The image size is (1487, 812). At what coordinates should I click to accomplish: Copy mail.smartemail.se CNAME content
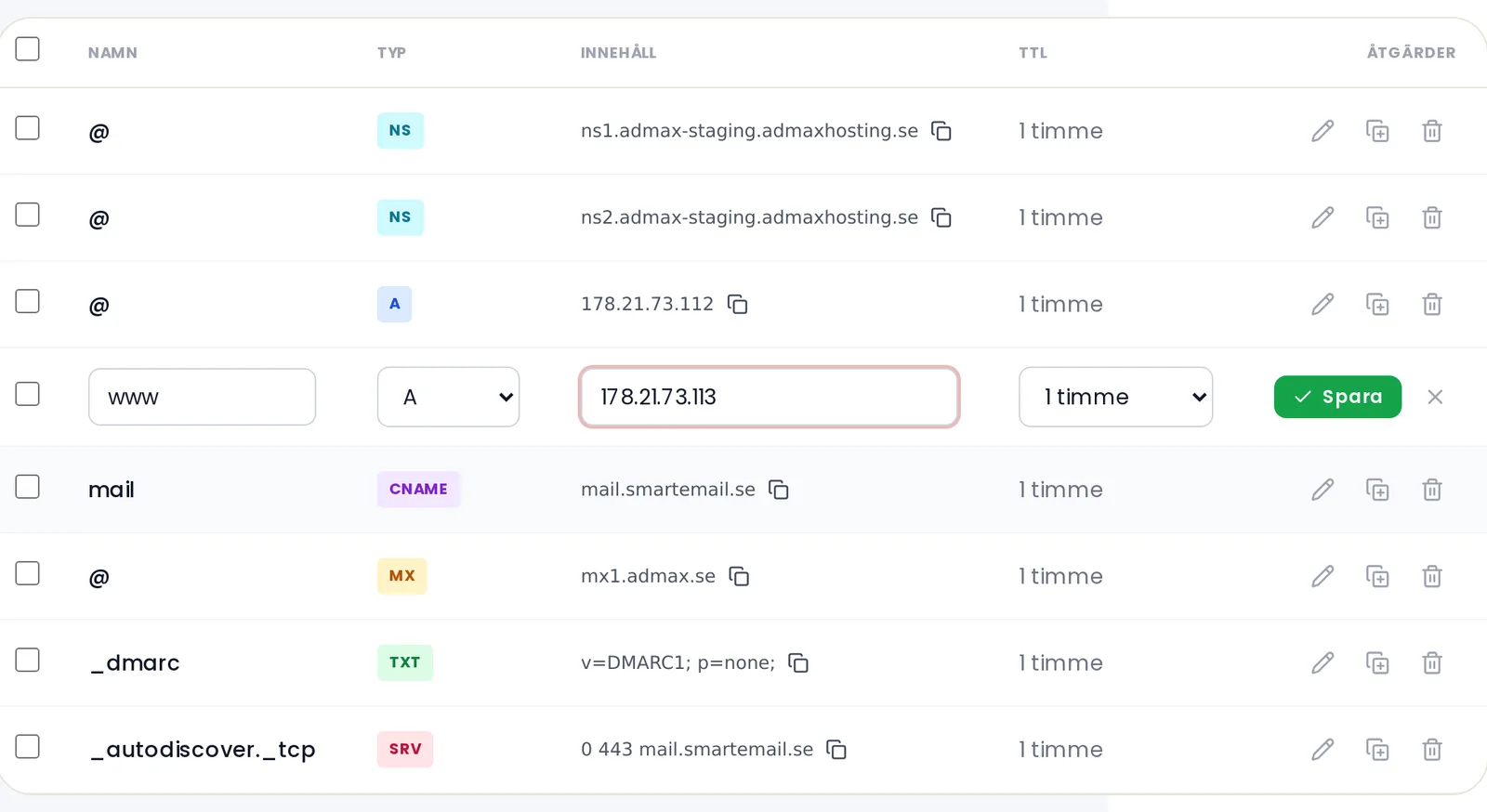[779, 490]
